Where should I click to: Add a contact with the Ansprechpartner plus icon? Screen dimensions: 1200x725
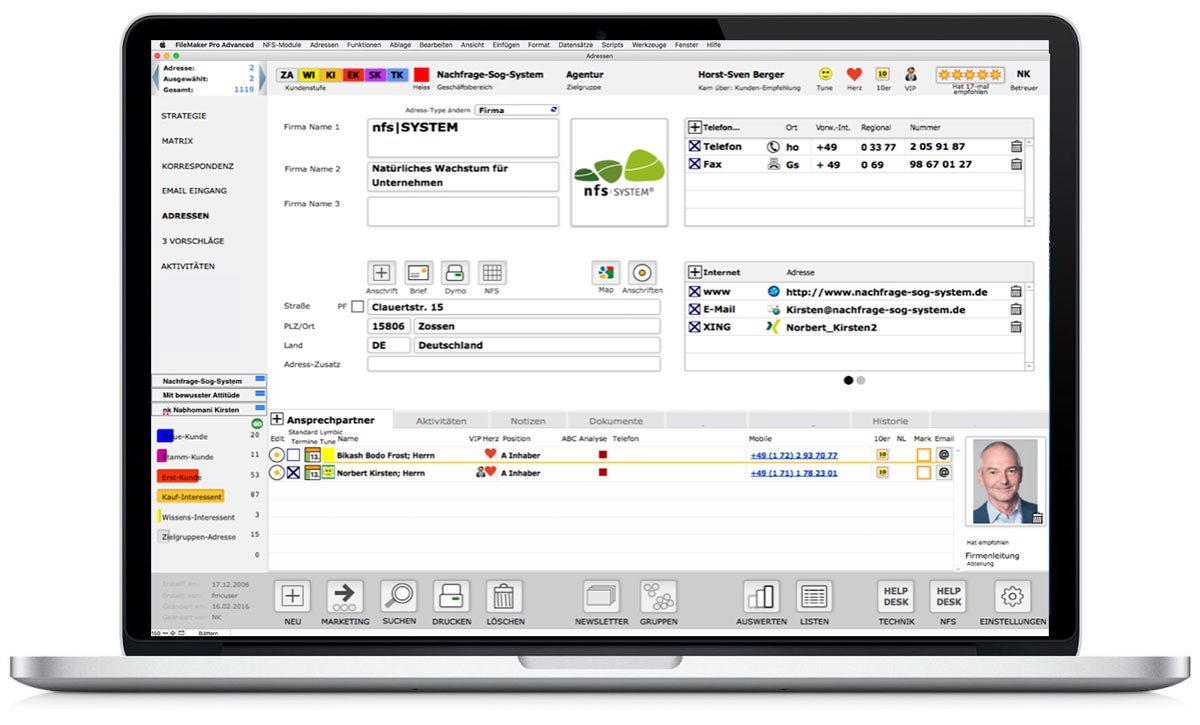[277, 420]
